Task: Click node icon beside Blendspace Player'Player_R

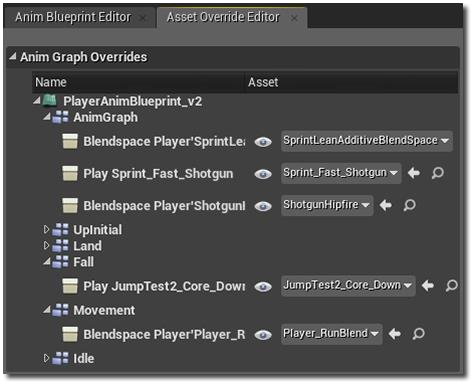Action: click(x=70, y=334)
